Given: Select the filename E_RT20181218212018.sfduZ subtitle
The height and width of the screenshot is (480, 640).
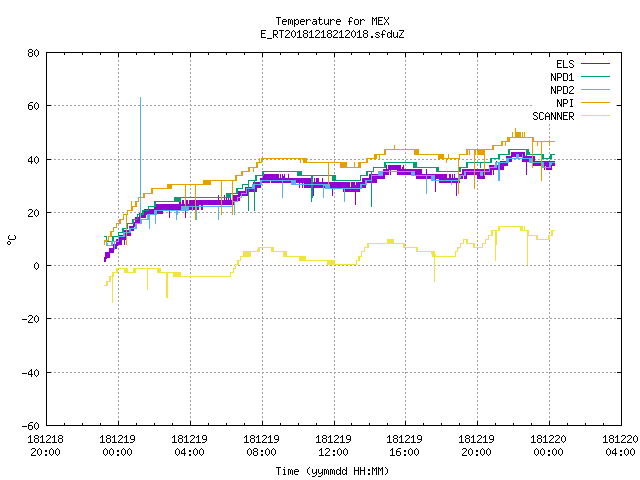Looking at the screenshot, I should click(x=332, y=34).
